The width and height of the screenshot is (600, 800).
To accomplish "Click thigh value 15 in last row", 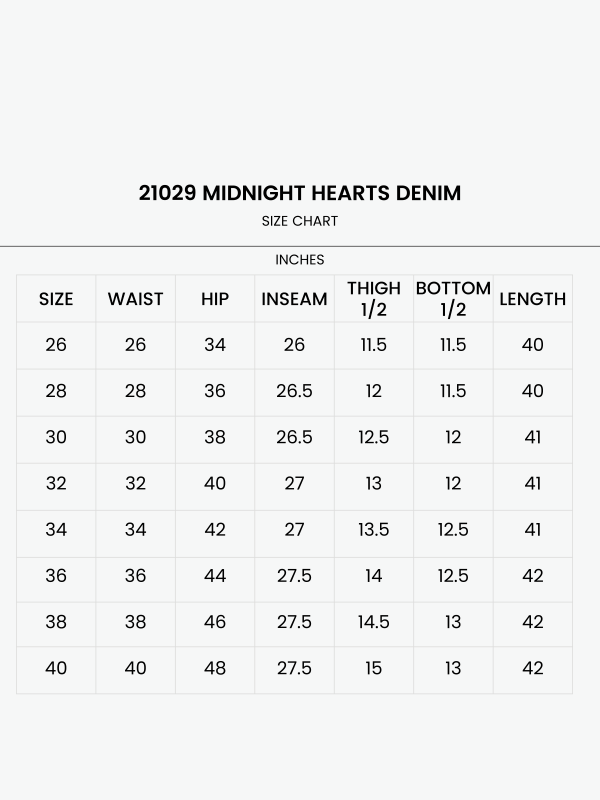I will coord(374,668).
